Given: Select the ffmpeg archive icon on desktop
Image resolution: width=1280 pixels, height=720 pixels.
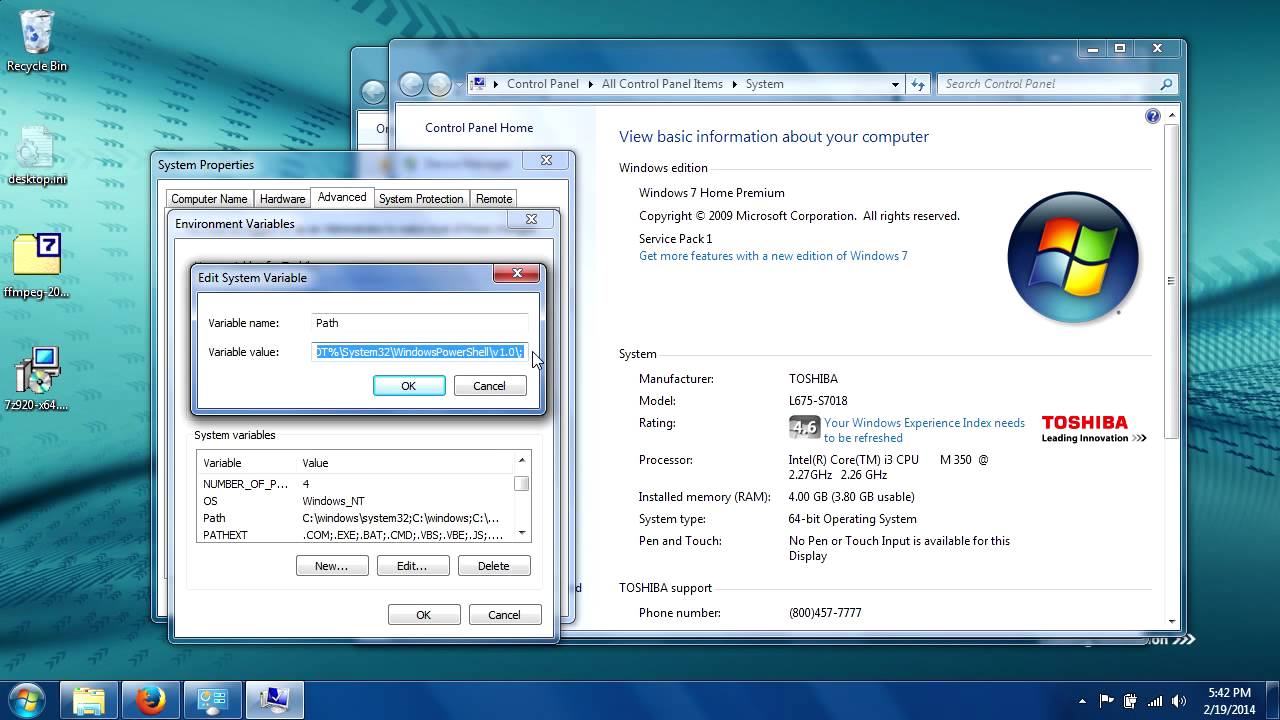Looking at the screenshot, I should [x=37, y=266].
